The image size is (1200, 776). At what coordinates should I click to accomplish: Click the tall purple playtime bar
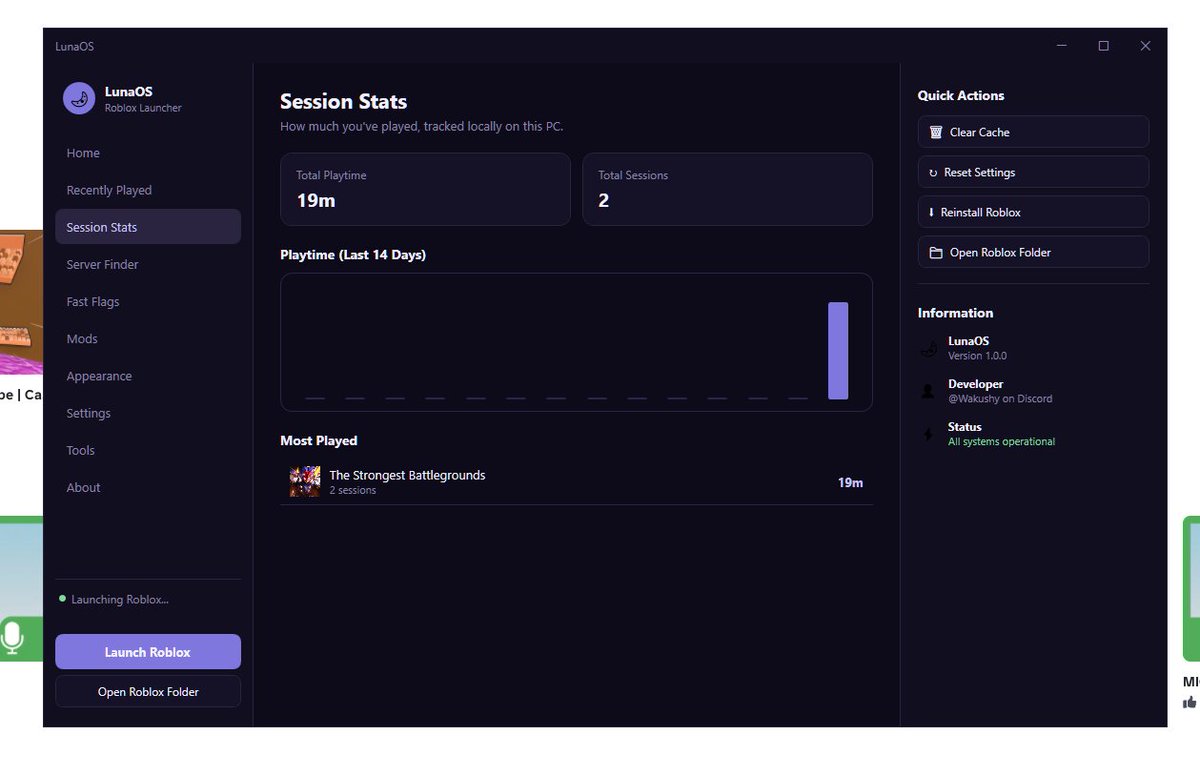pos(838,351)
